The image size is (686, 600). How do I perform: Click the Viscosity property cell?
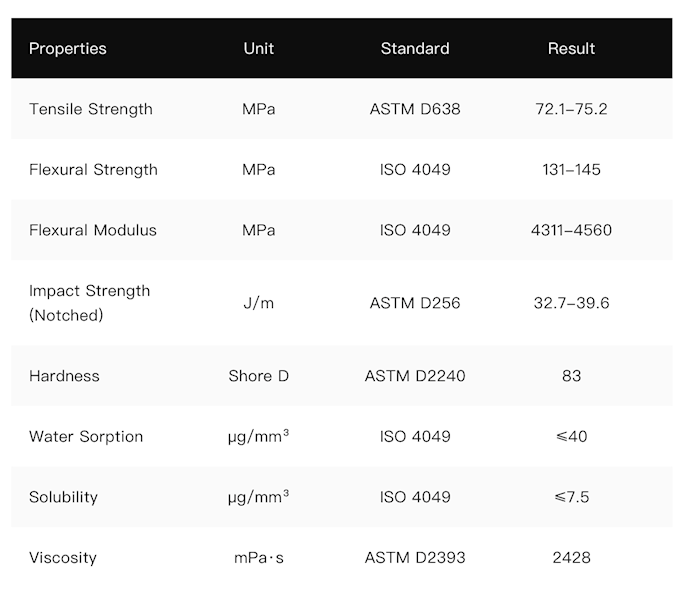click(x=63, y=558)
